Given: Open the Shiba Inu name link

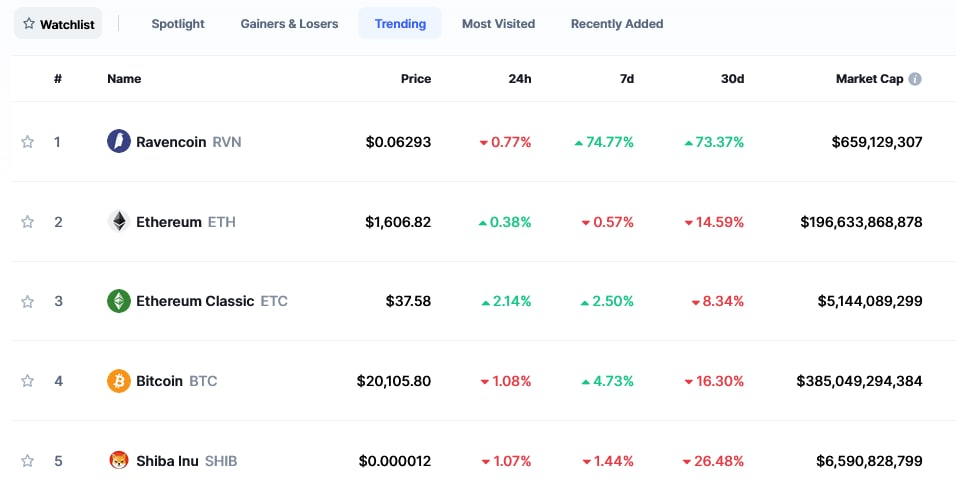Looking at the screenshot, I should (167, 461).
